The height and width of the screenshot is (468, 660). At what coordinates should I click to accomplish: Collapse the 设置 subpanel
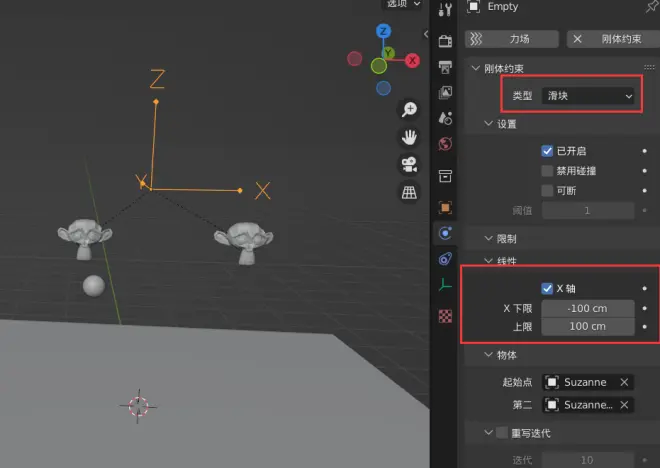488,123
